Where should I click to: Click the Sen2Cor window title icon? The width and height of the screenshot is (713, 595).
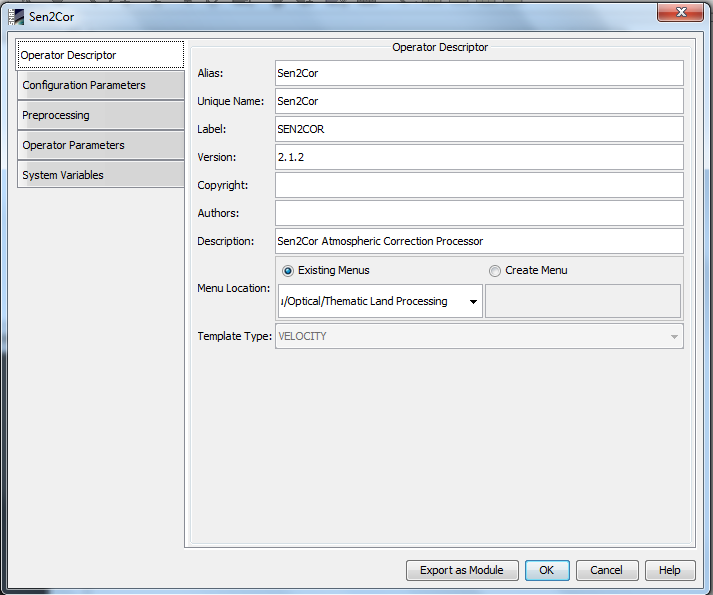17,16
